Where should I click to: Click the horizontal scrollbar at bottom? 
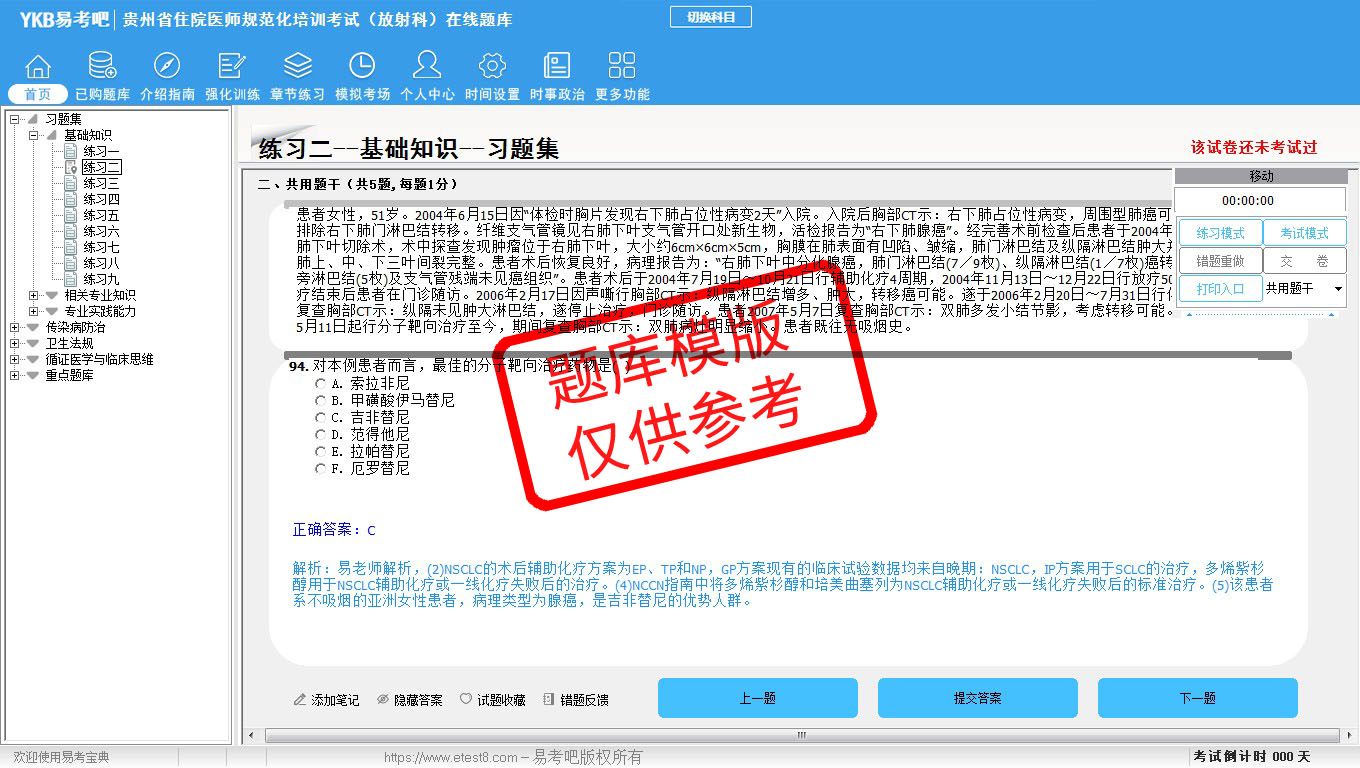(x=800, y=736)
